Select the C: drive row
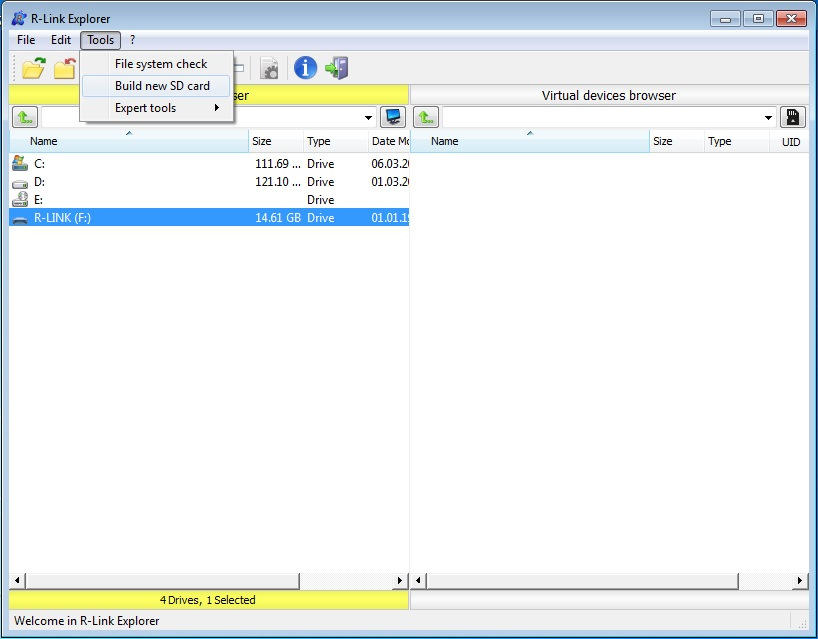This screenshot has height=639, width=818. [x=209, y=164]
